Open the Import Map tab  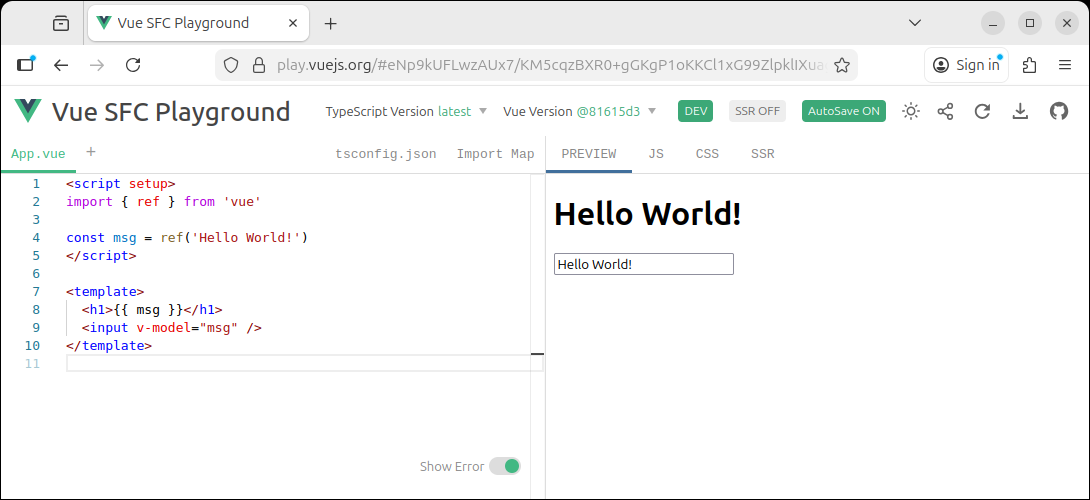[496, 154]
